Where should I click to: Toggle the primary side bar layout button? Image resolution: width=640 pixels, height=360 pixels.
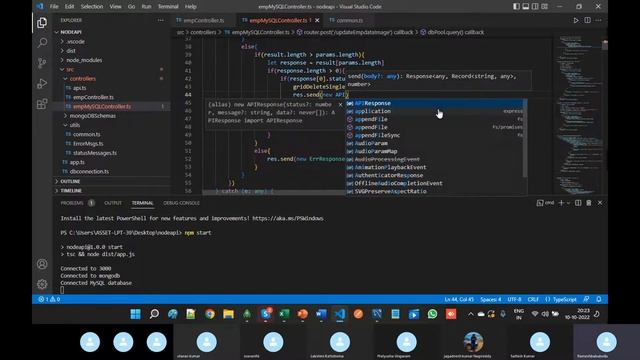coord(516,7)
